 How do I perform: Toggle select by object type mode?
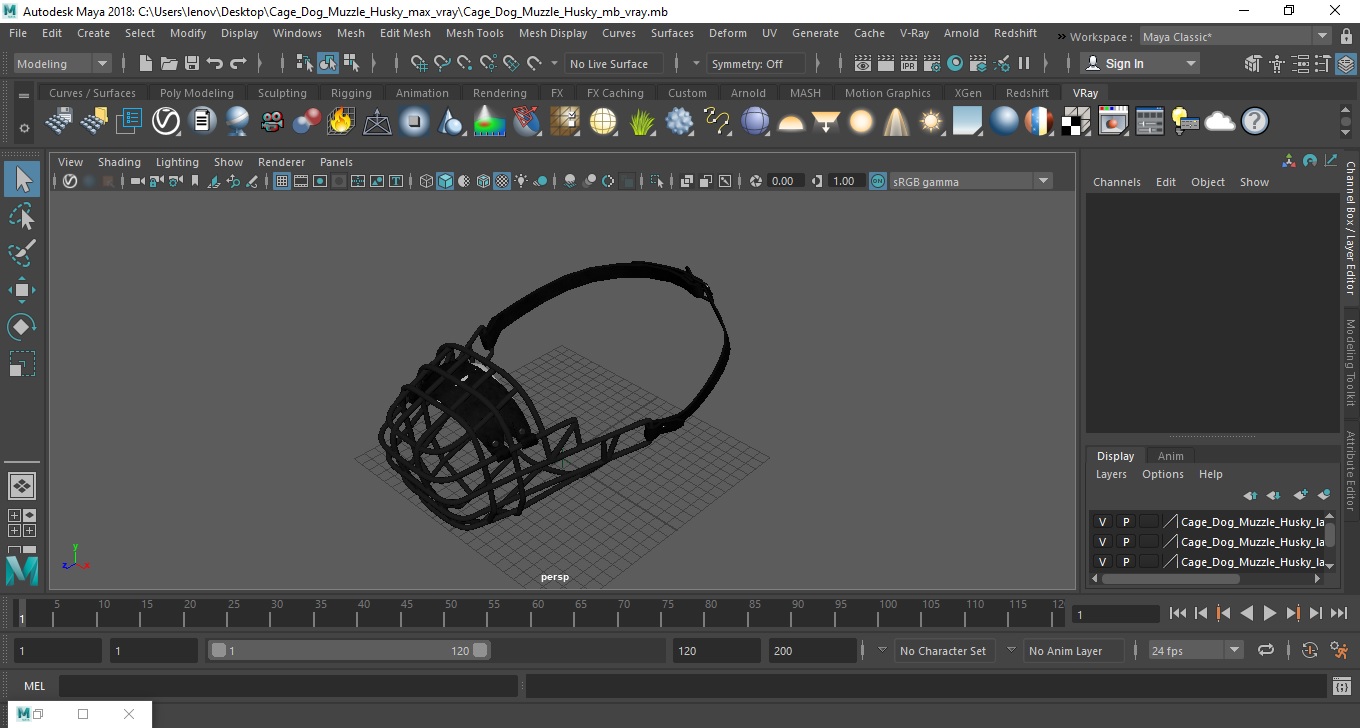pyautogui.click(x=328, y=63)
